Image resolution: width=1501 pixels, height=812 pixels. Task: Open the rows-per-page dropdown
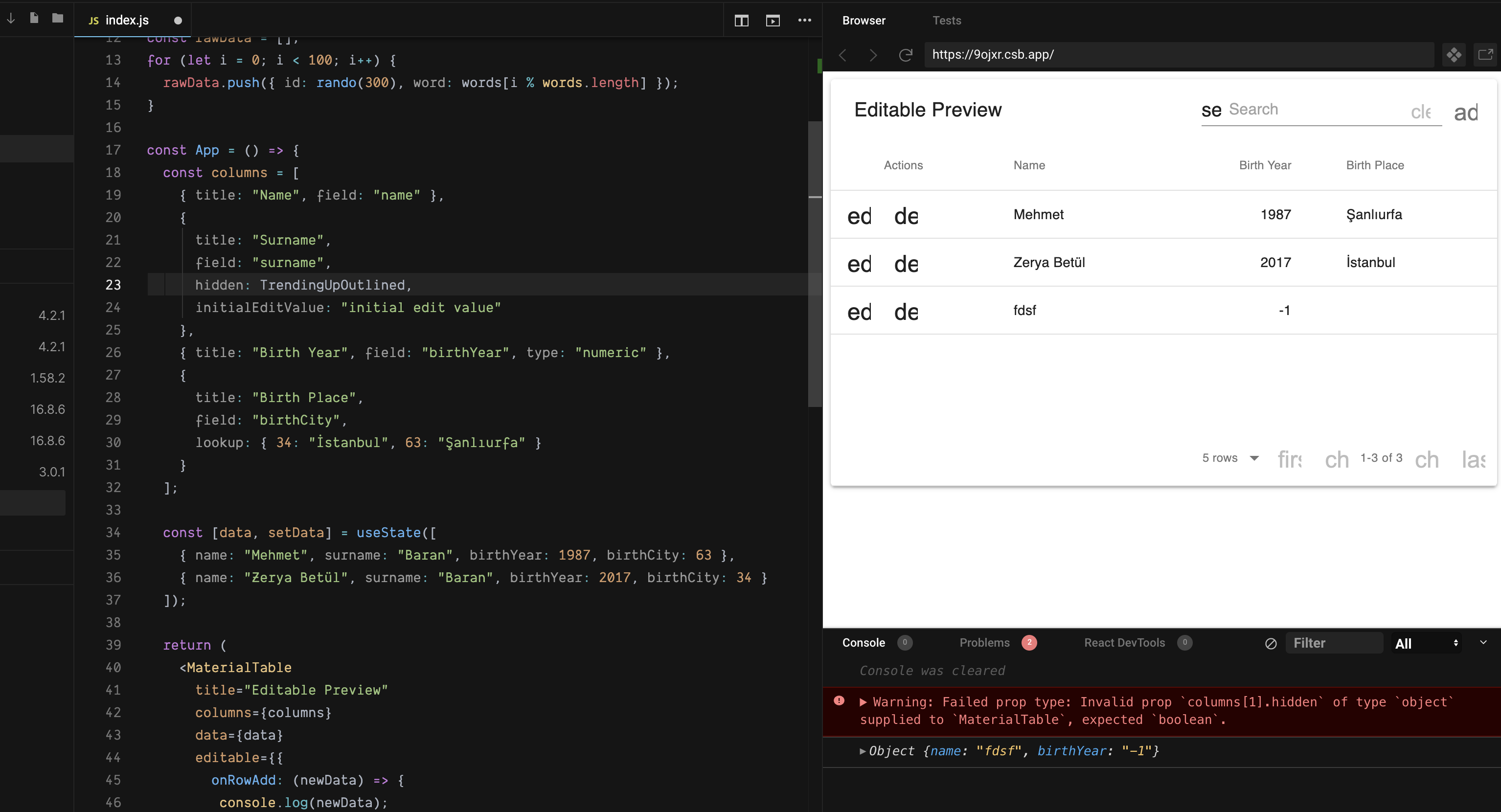(x=1229, y=458)
